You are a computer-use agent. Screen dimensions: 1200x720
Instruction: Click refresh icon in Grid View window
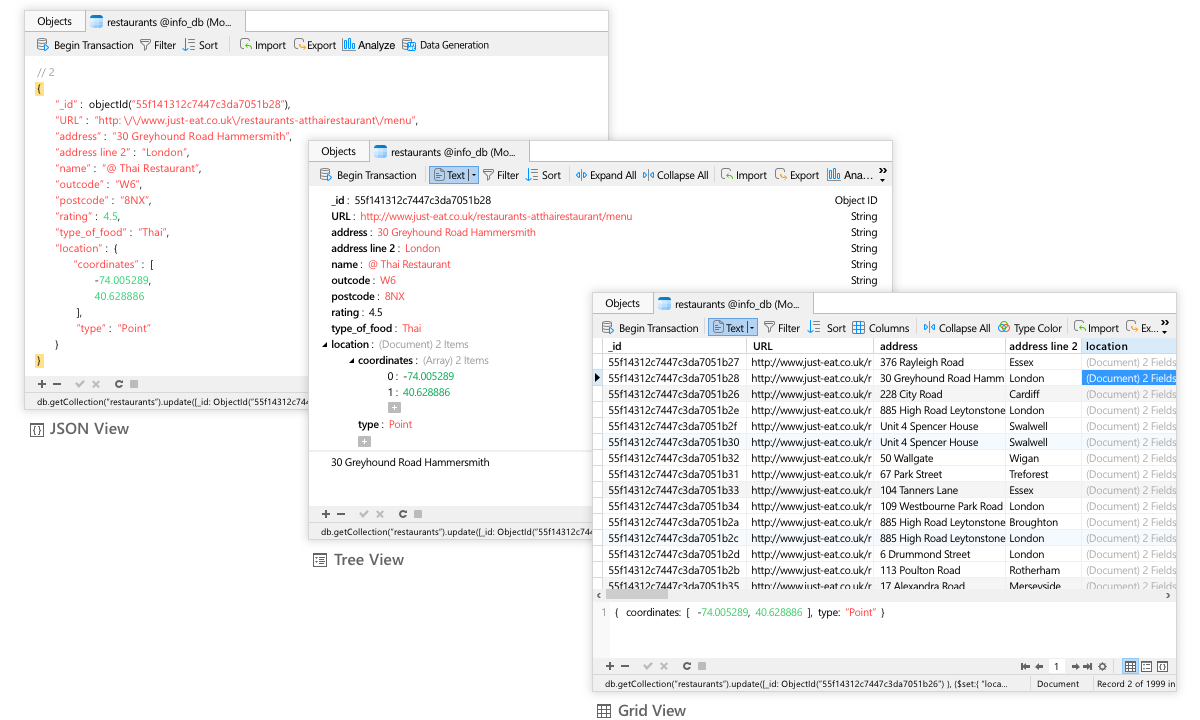[687, 666]
